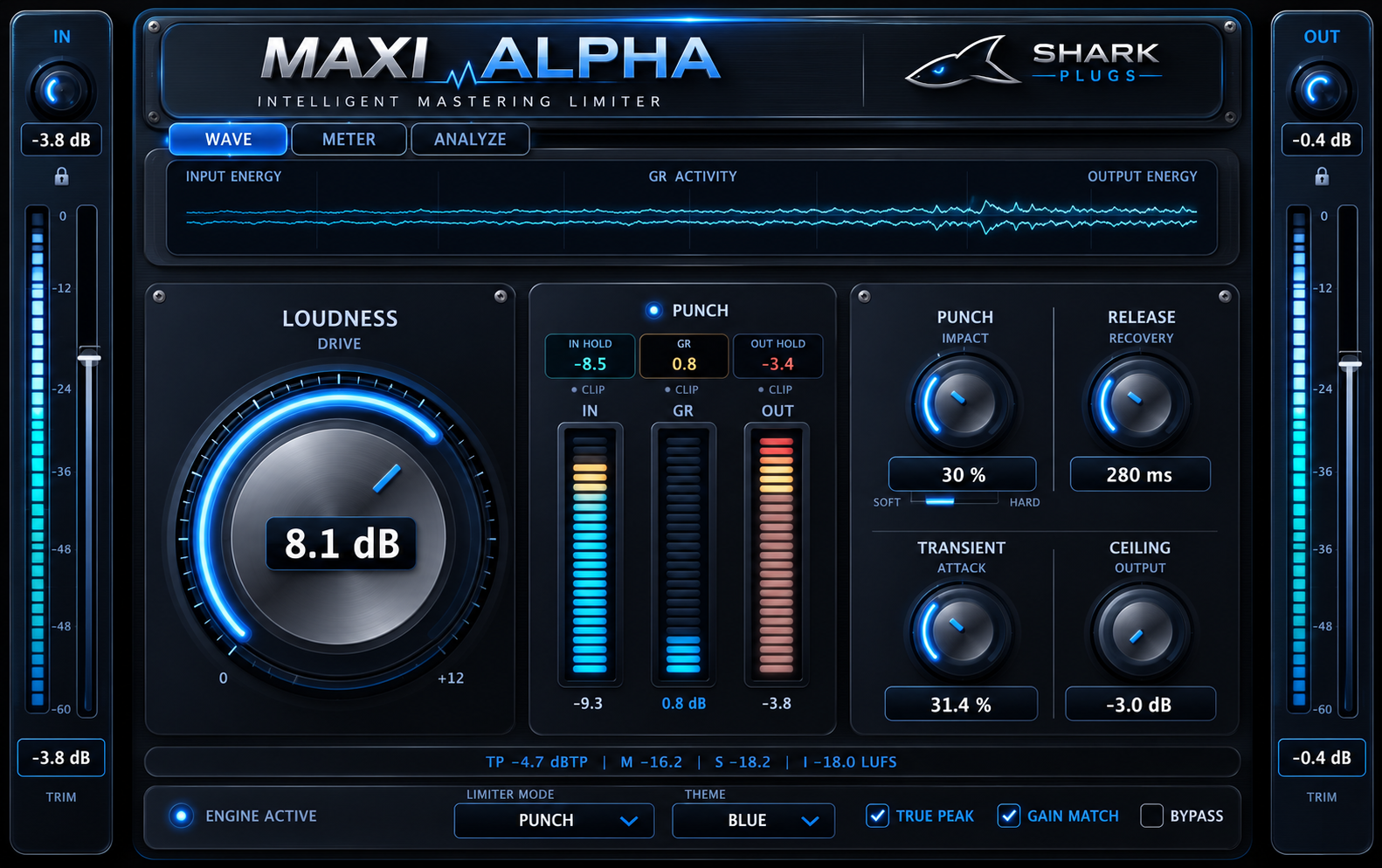The width and height of the screenshot is (1382, 868).
Task: Click the OUT level meter bar
Action: point(776,555)
